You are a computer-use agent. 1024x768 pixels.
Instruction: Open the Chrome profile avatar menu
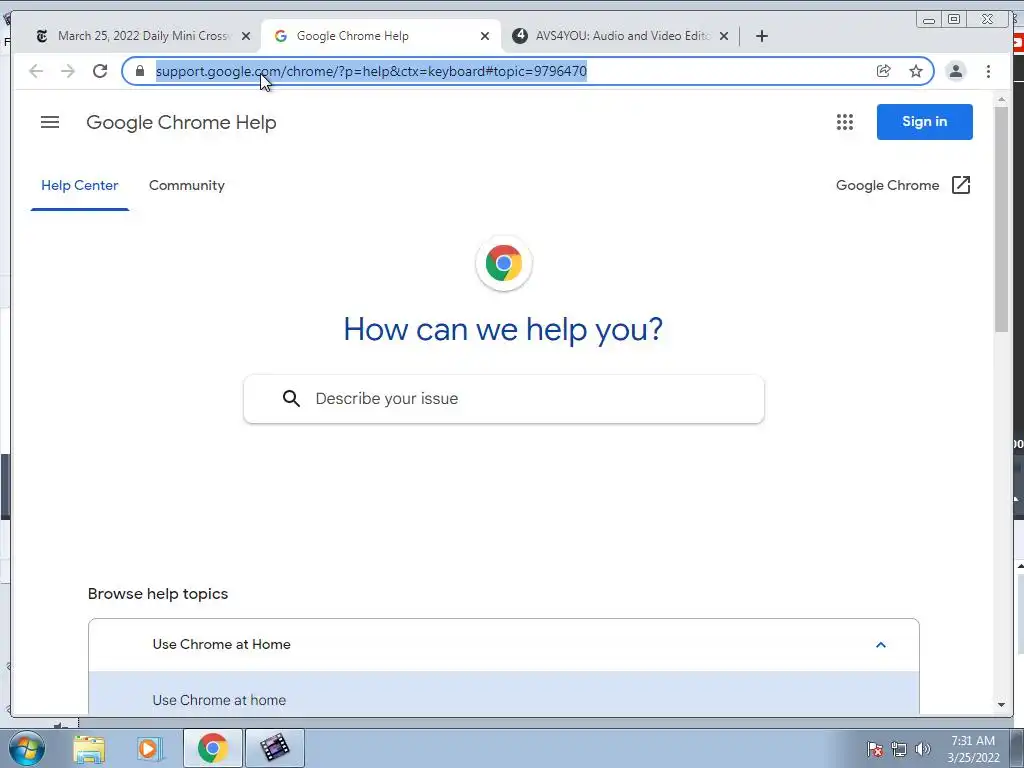point(955,71)
